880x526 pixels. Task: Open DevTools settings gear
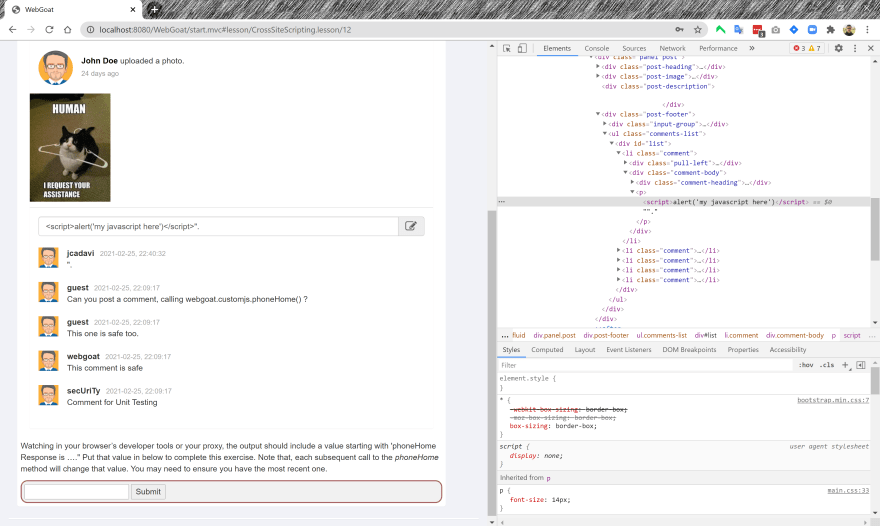click(838, 48)
